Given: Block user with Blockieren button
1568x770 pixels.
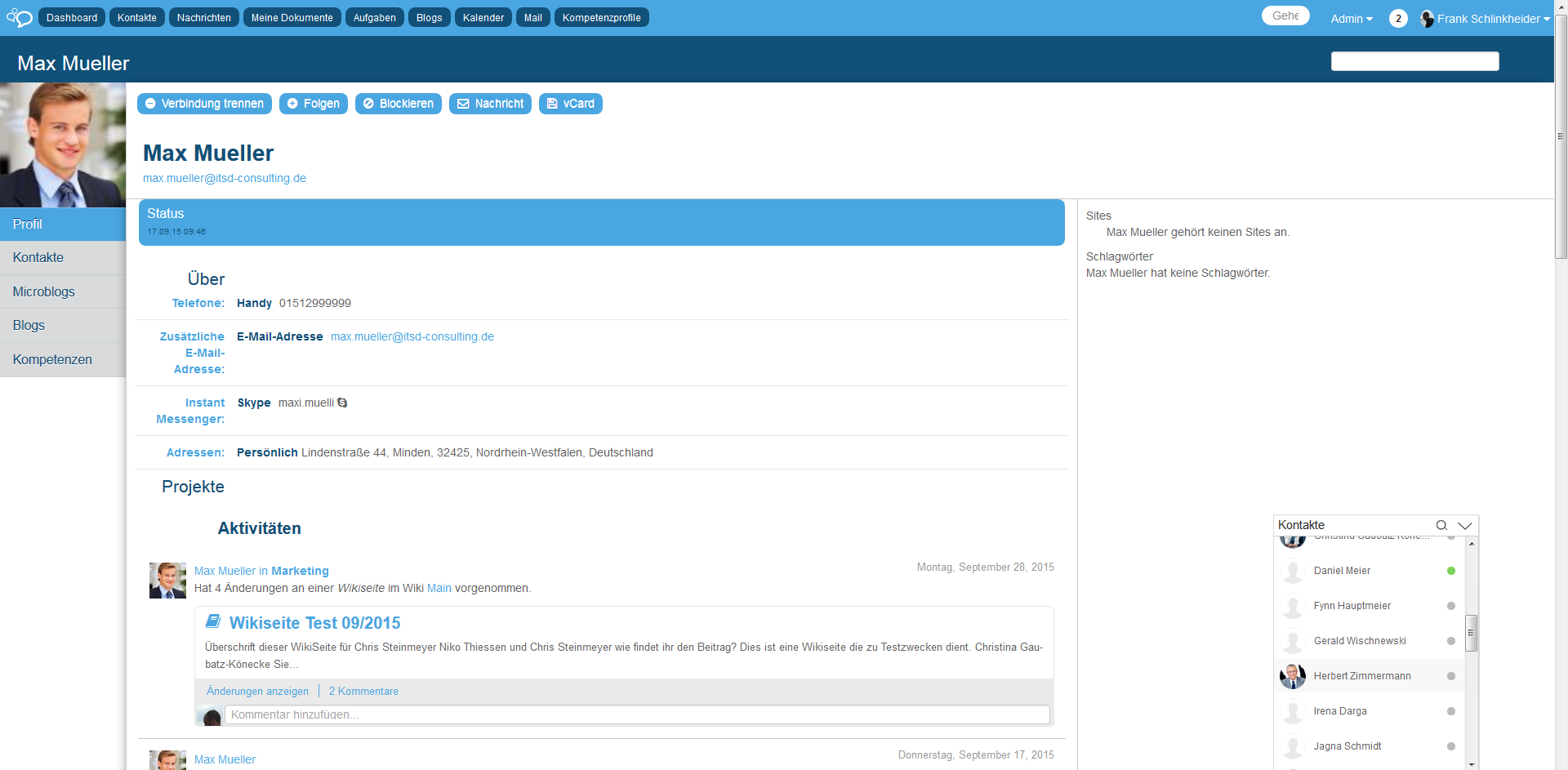Looking at the screenshot, I should [398, 104].
